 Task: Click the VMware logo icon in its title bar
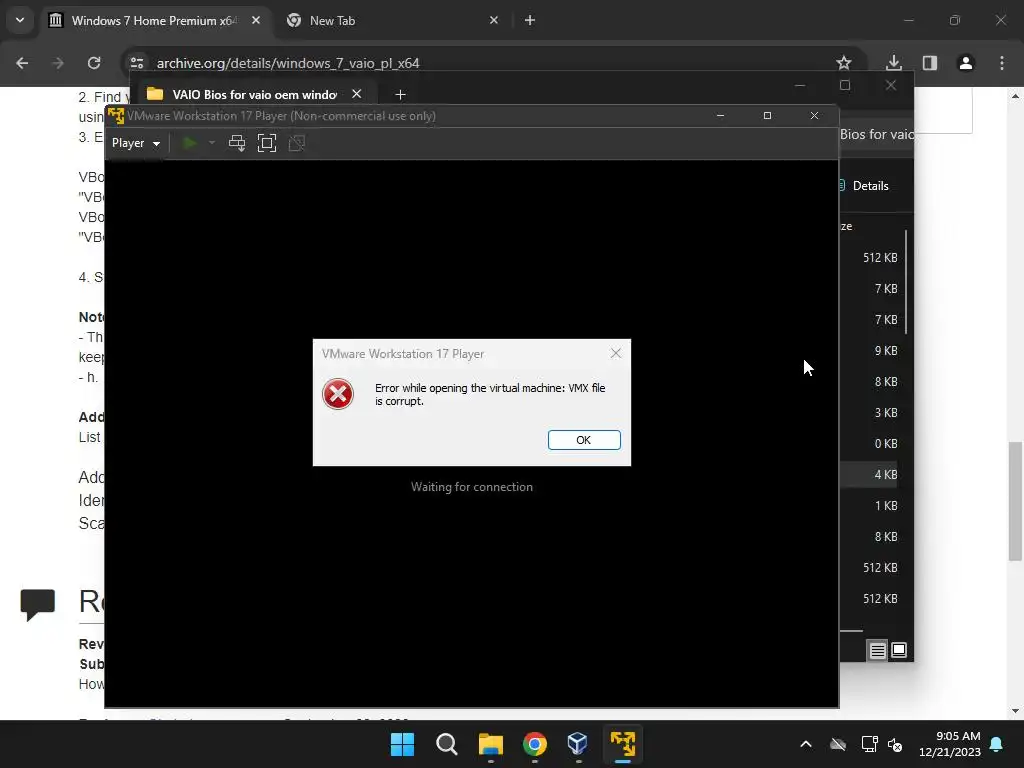coord(116,116)
